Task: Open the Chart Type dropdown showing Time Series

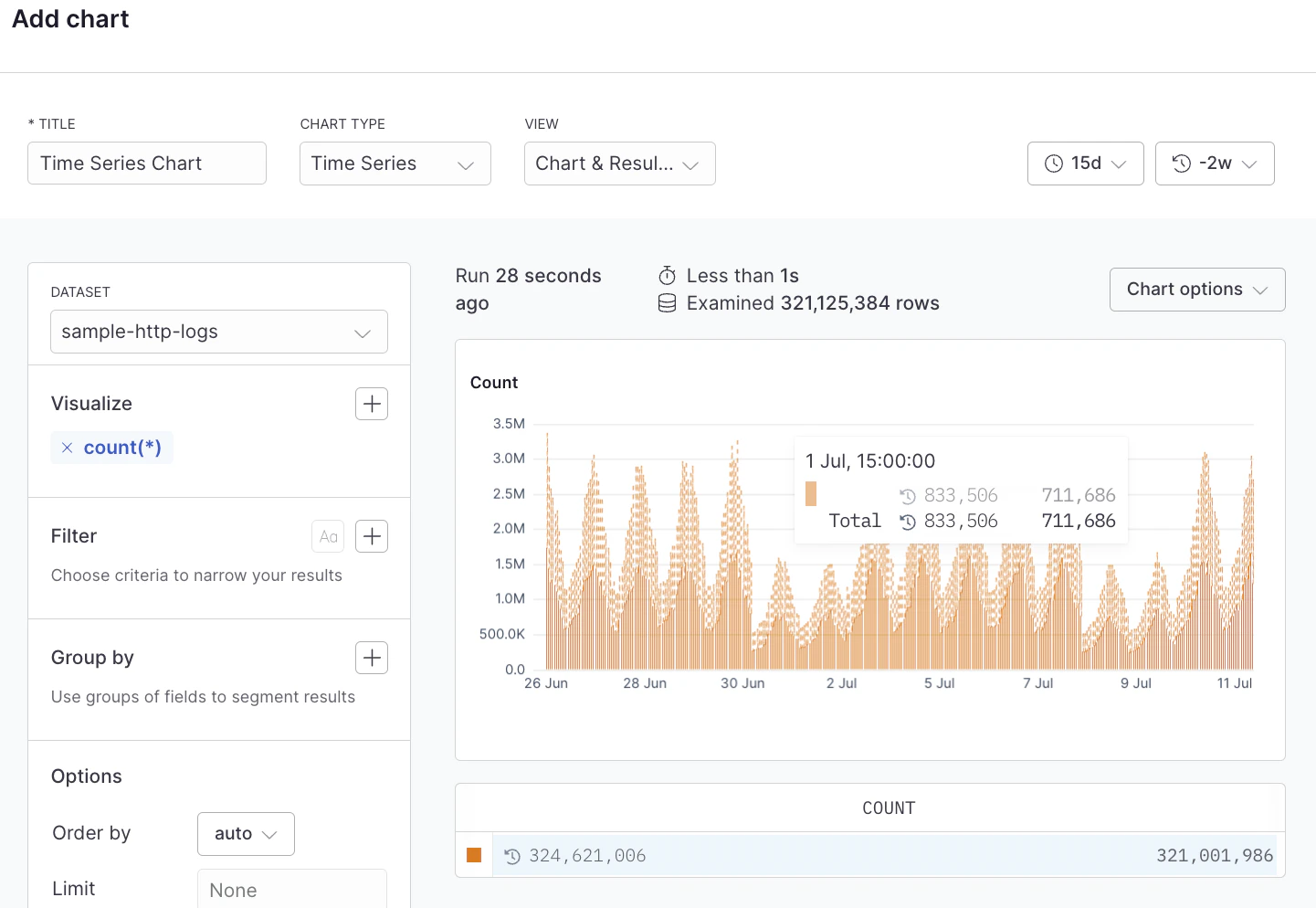Action: pyautogui.click(x=395, y=163)
